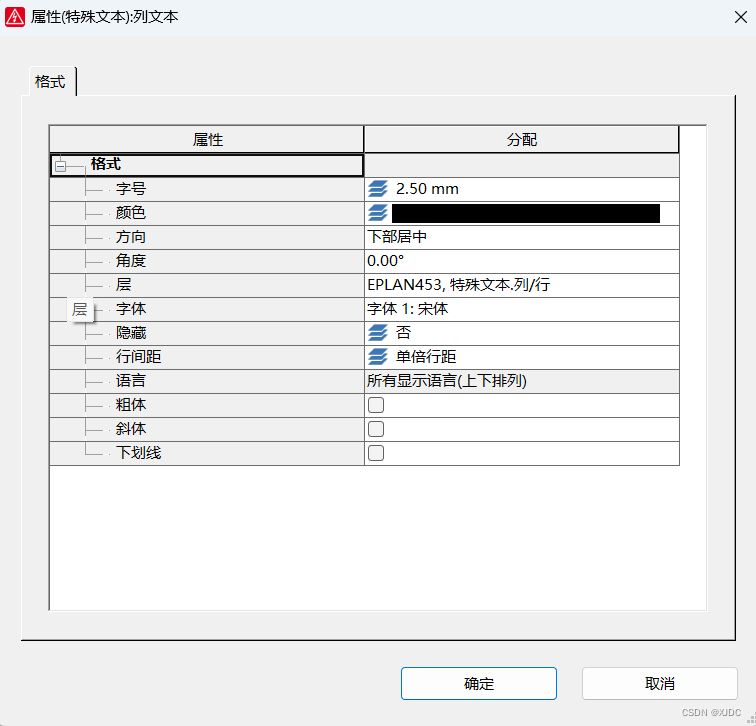Enable the 下划线 underline checkbox
The width and height of the screenshot is (756, 726).
pos(376,453)
